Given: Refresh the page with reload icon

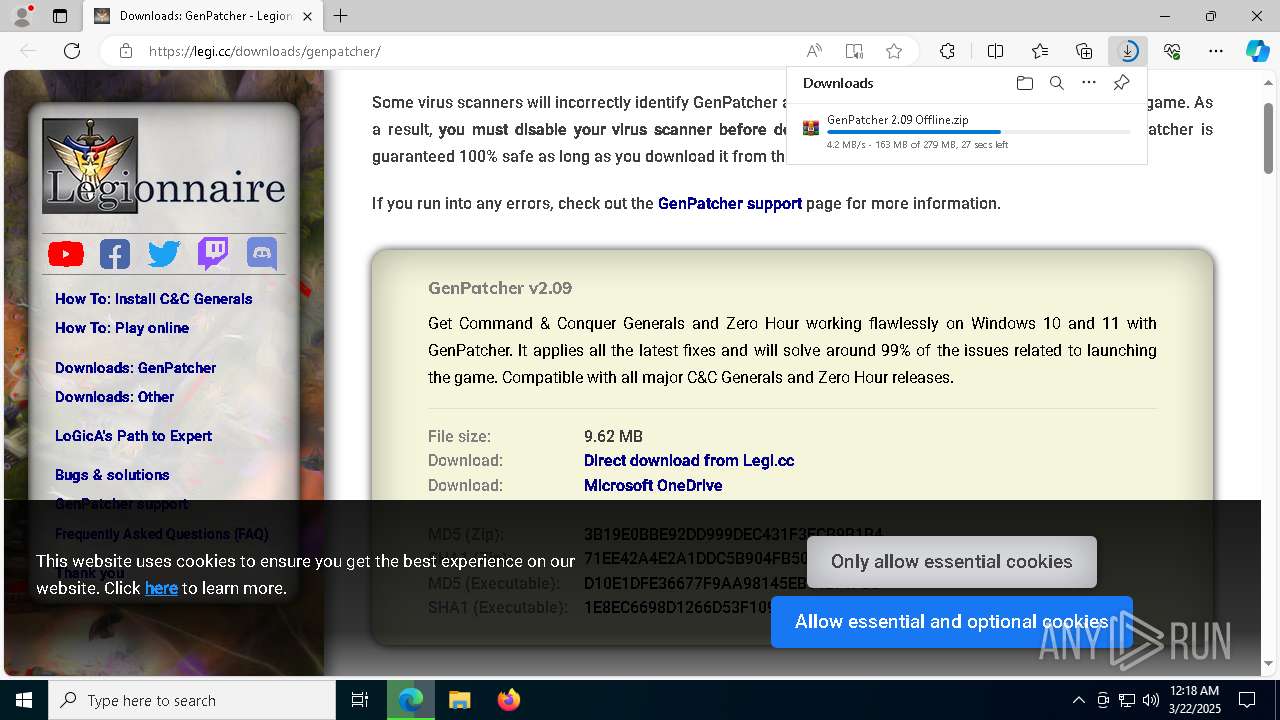Looking at the screenshot, I should (72, 51).
